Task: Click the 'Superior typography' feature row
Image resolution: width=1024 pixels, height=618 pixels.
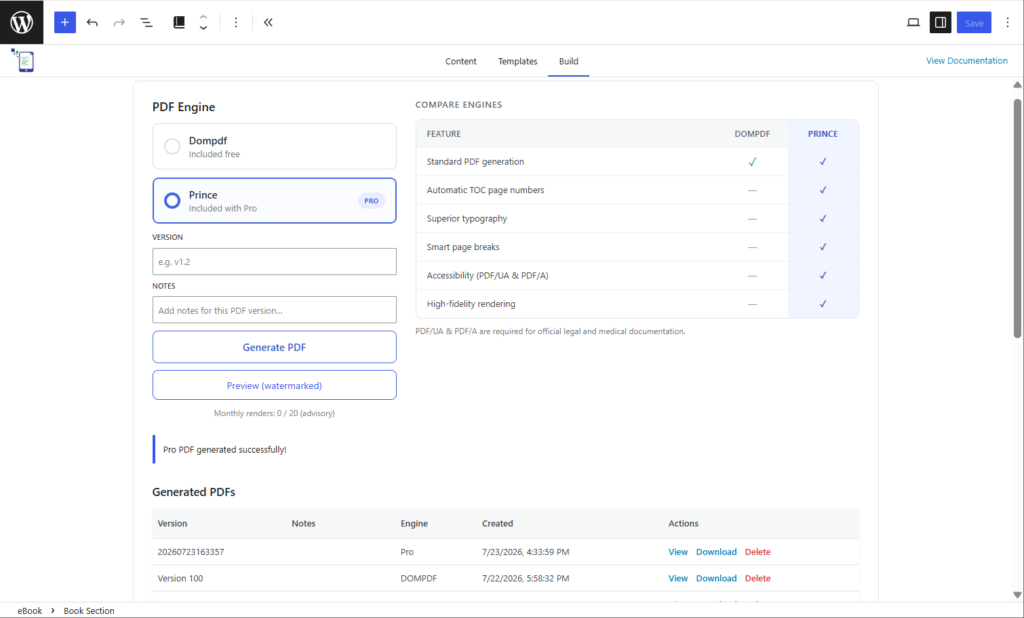Action: click(637, 218)
